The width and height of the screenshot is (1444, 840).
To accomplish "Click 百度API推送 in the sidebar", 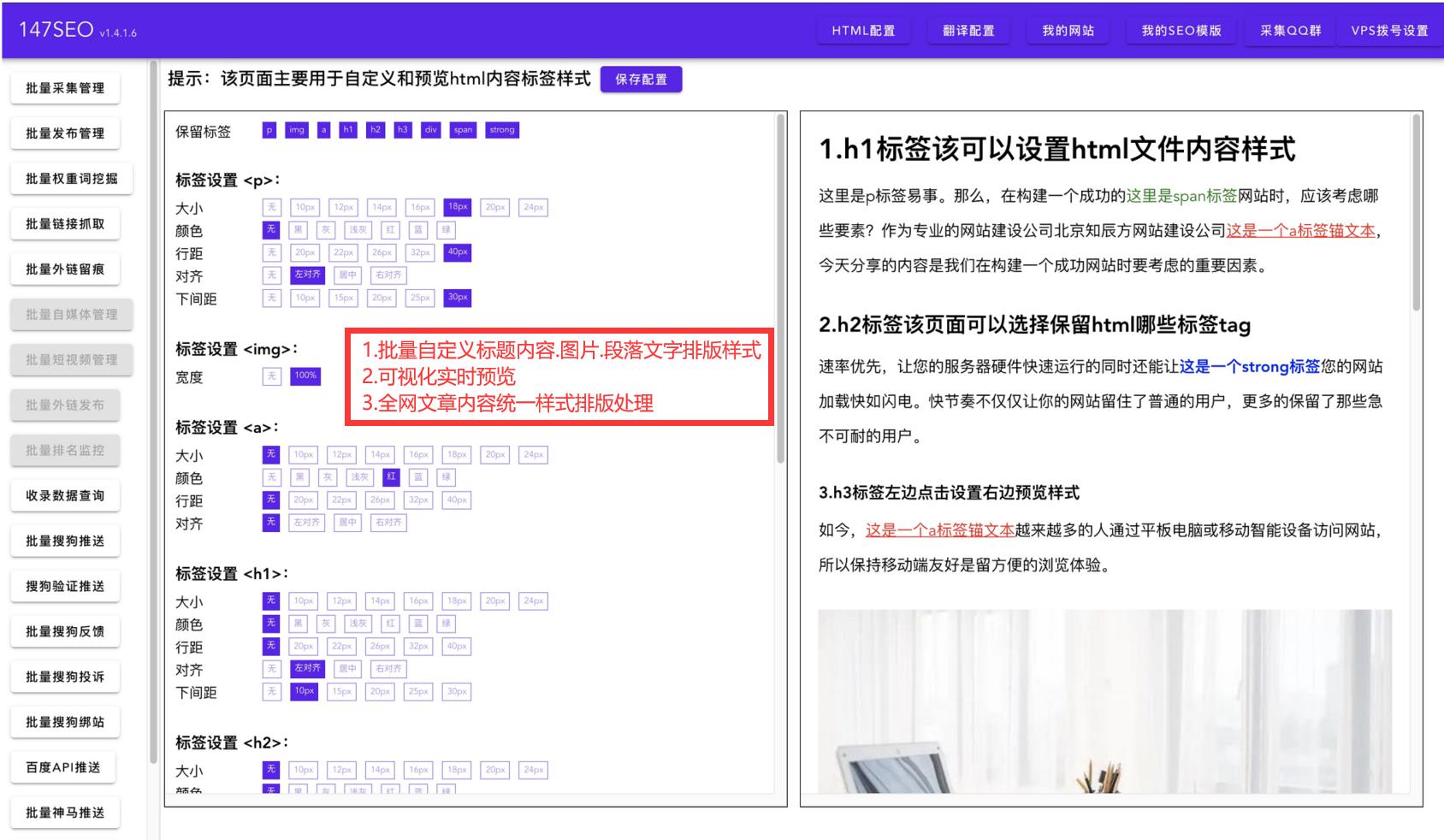I will click(x=65, y=767).
